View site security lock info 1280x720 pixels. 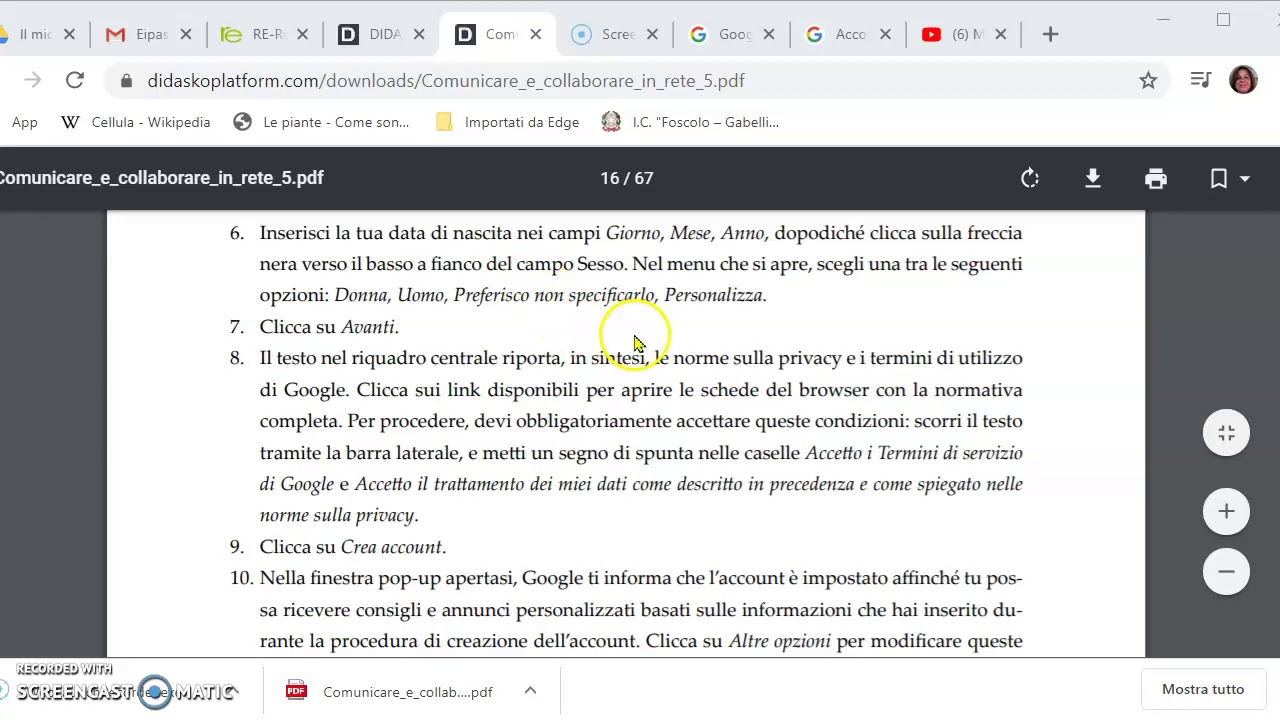126,81
